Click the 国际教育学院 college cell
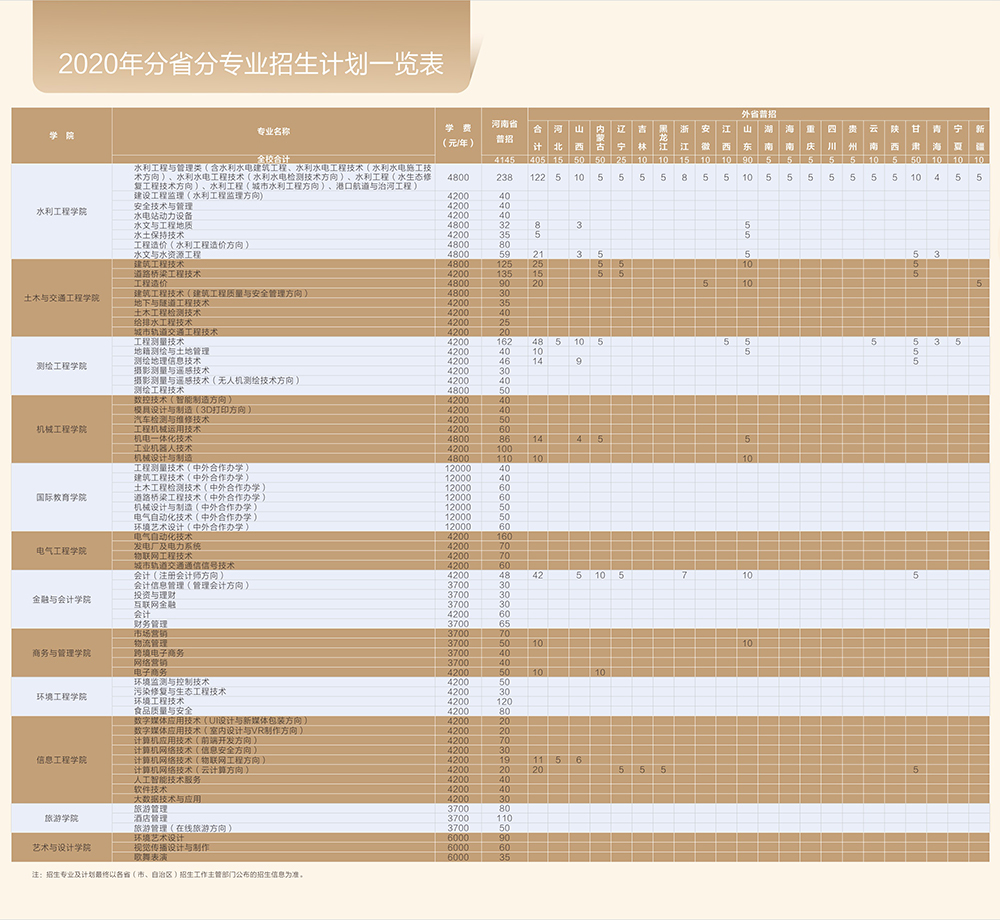The image size is (1000, 920). point(62,497)
